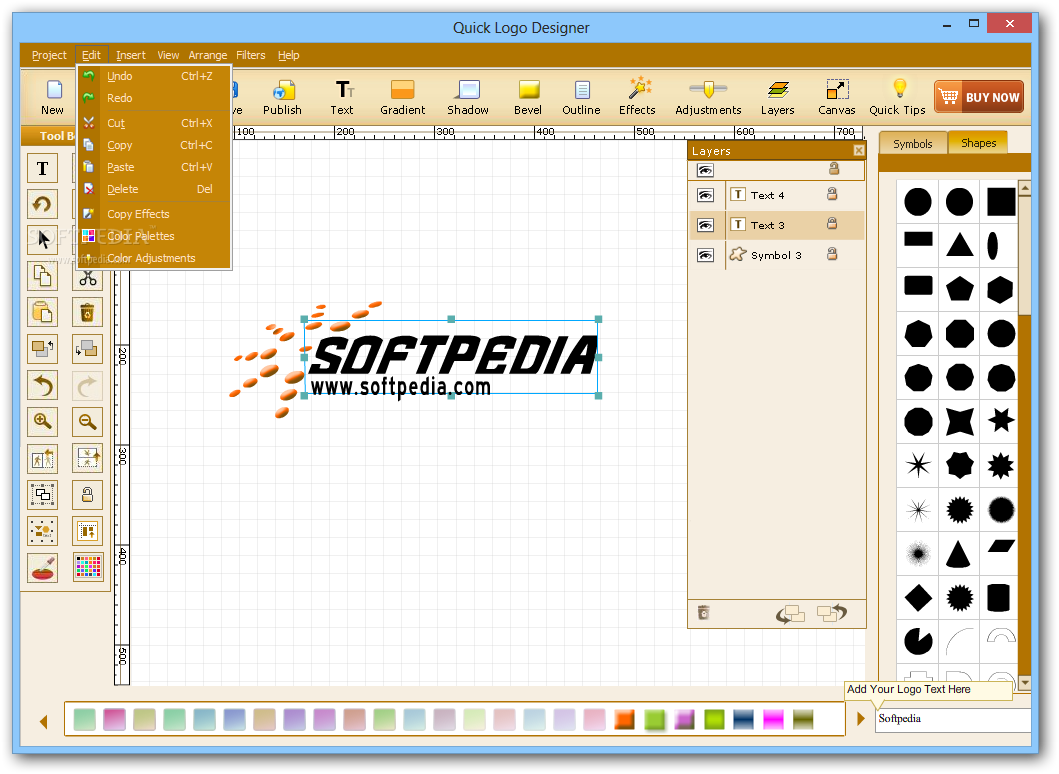The width and height of the screenshot is (1059, 774).
Task: Open Quick Tips lightbulb
Action: point(898,97)
